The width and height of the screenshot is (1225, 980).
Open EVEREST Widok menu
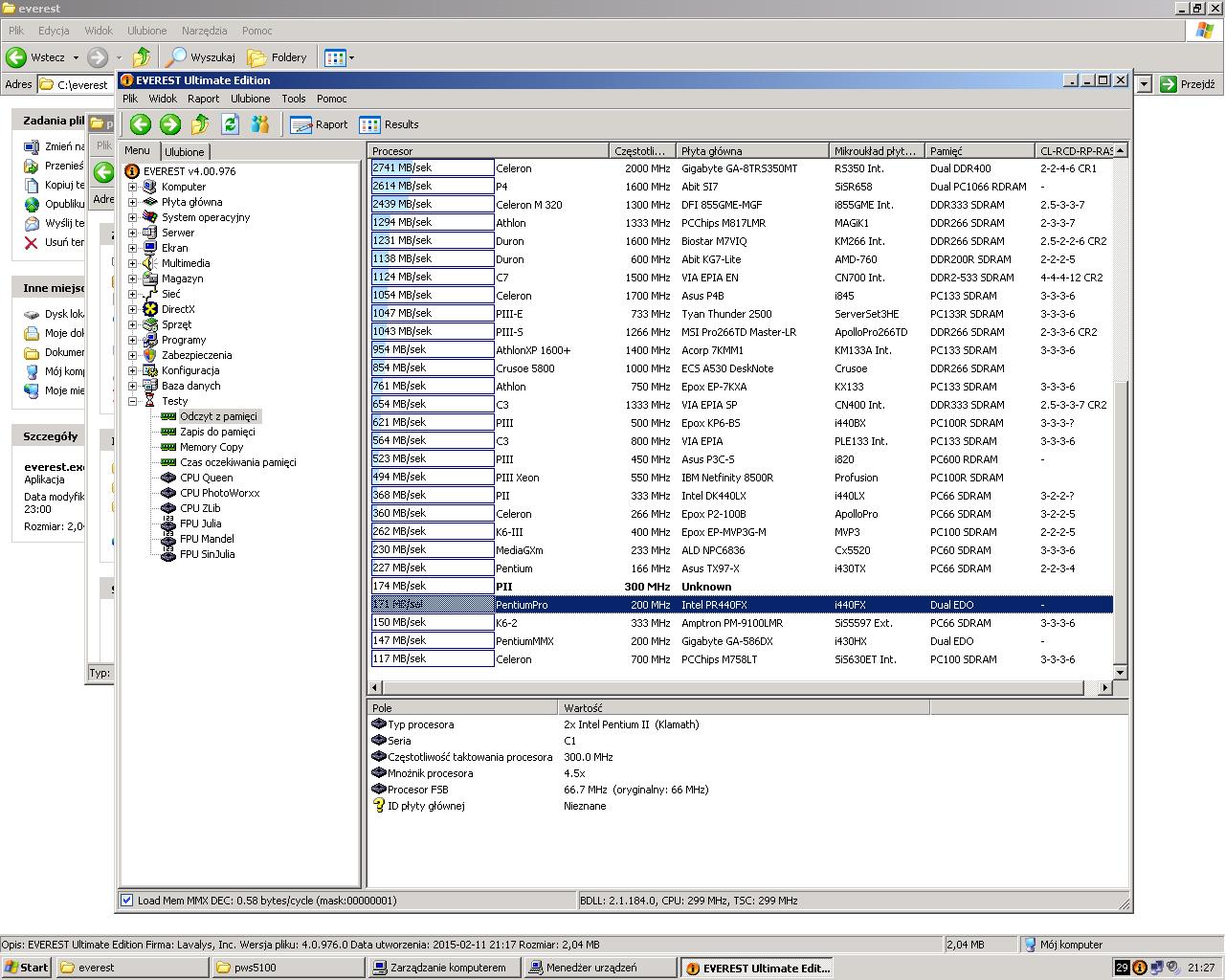click(163, 99)
